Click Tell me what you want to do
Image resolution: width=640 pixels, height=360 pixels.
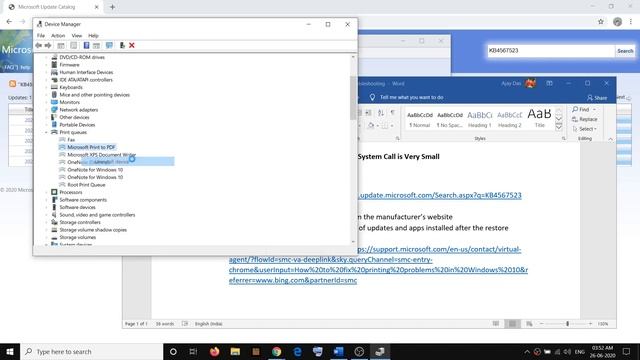coord(411,98)
